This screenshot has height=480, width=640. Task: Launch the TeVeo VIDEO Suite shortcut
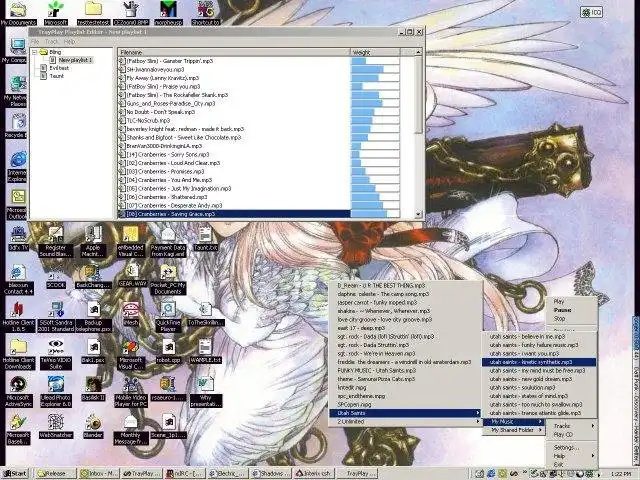click(56, 354)
